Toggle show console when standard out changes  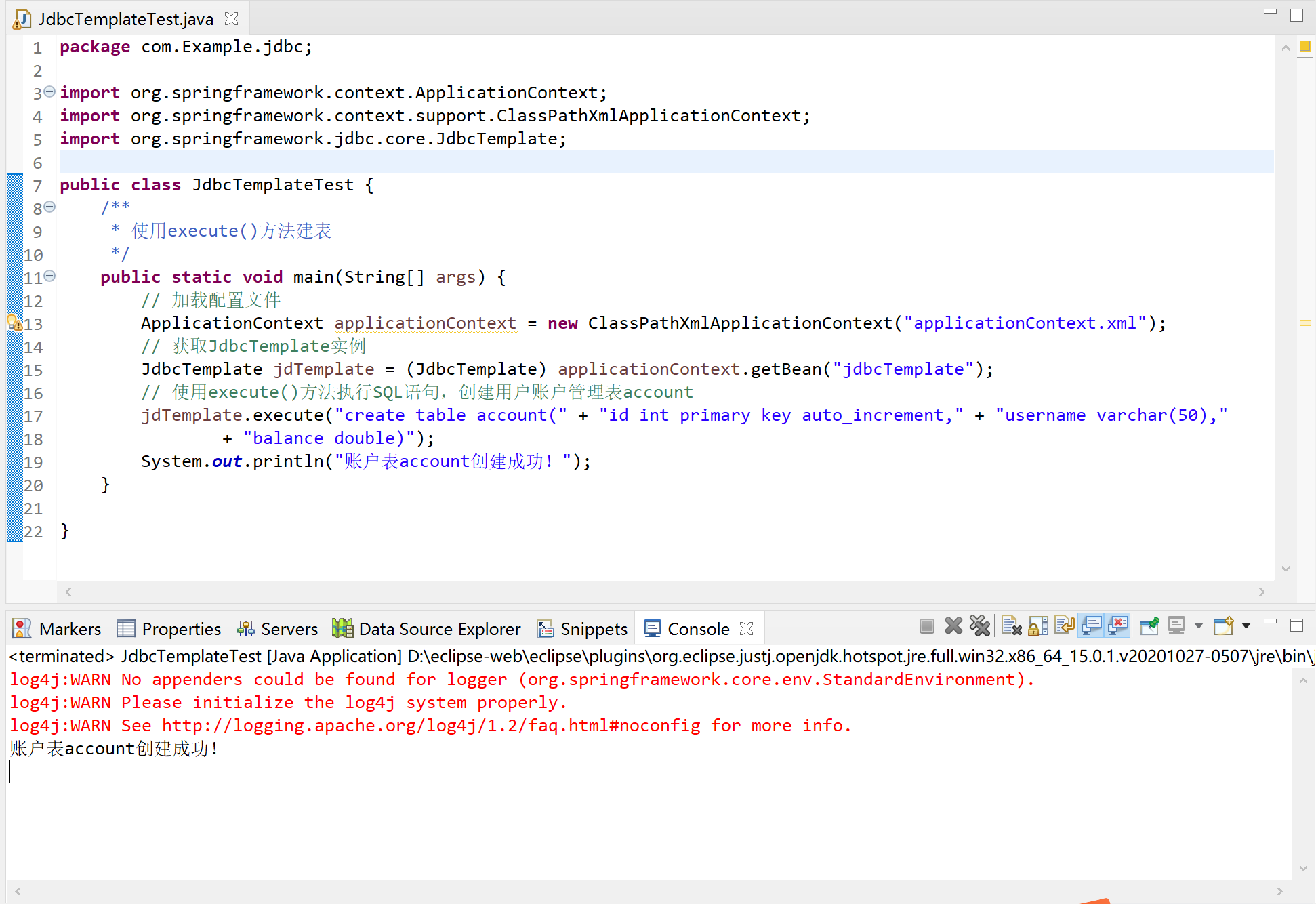pyautogui.click(x=1091, y=627)
